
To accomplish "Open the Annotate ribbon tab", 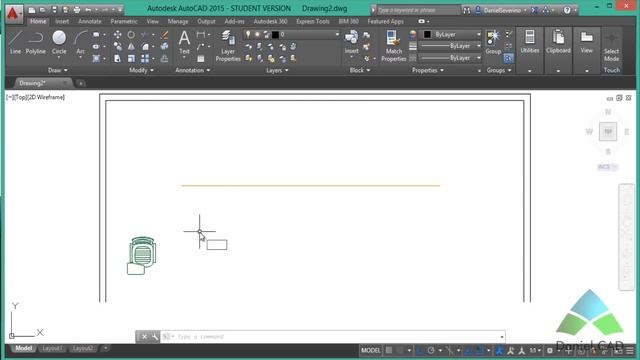I will (x=90, y=21).
